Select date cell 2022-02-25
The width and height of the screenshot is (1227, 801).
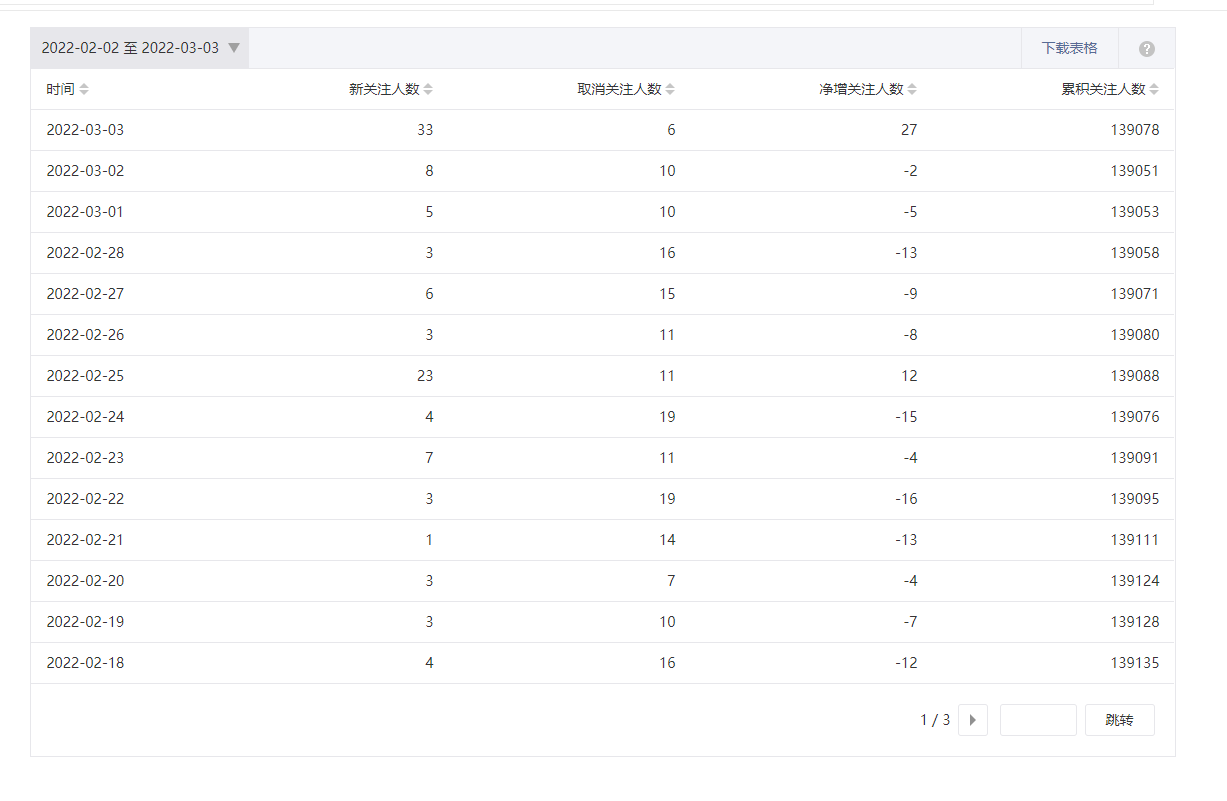[85, 376]
